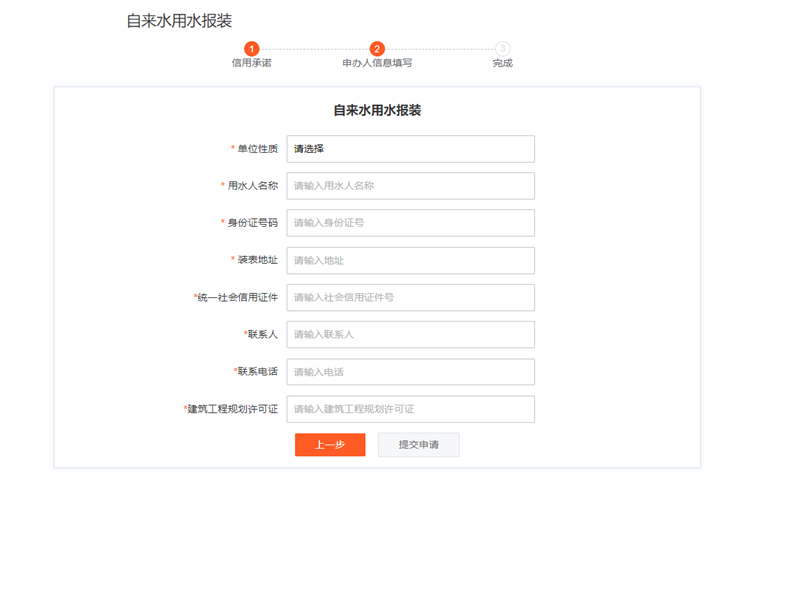Click into the 身份证号码 input field
800x598 pixels.
(x=410, y=223)
